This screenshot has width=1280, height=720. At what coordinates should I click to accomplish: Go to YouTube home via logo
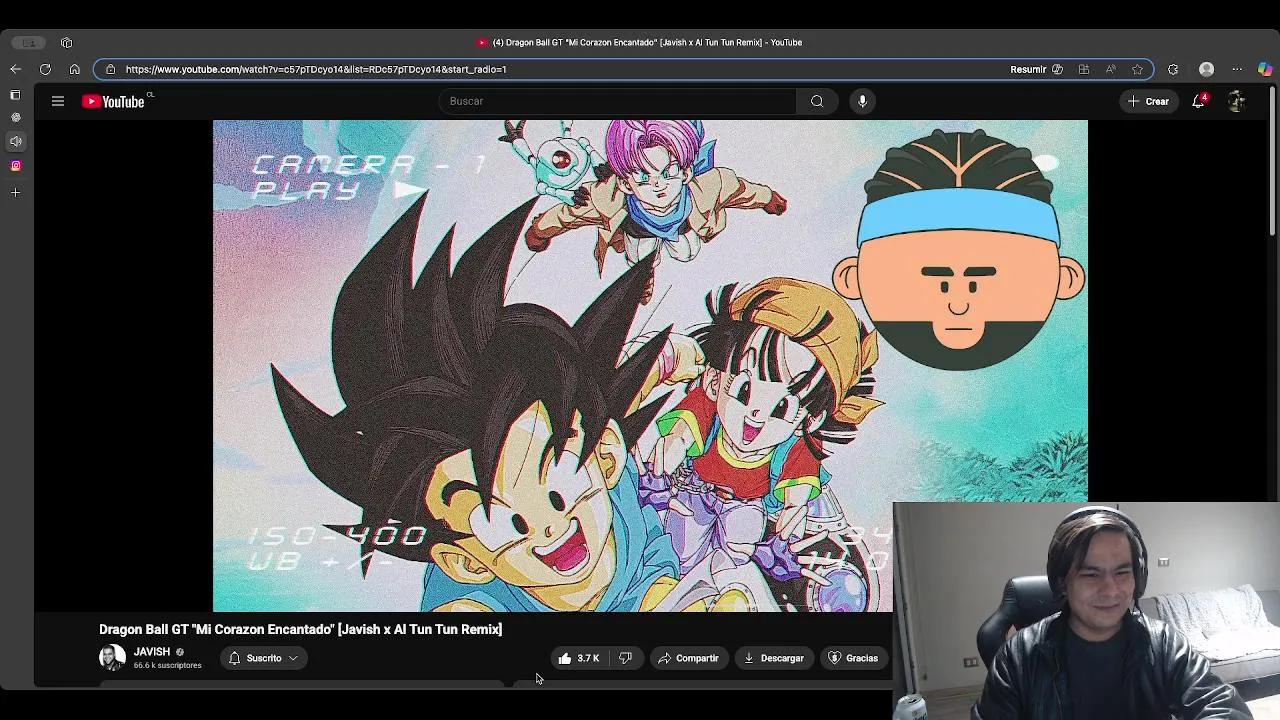[113, 101]
